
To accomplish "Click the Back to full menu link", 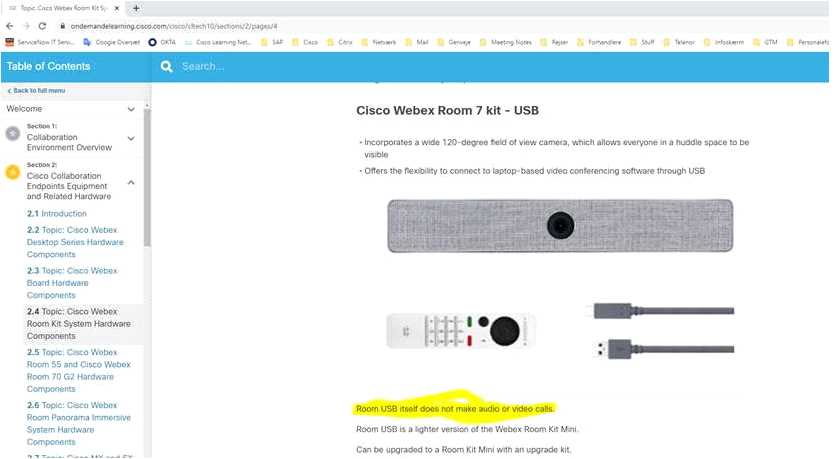I will pyautogui.click(x=36, y=91).
